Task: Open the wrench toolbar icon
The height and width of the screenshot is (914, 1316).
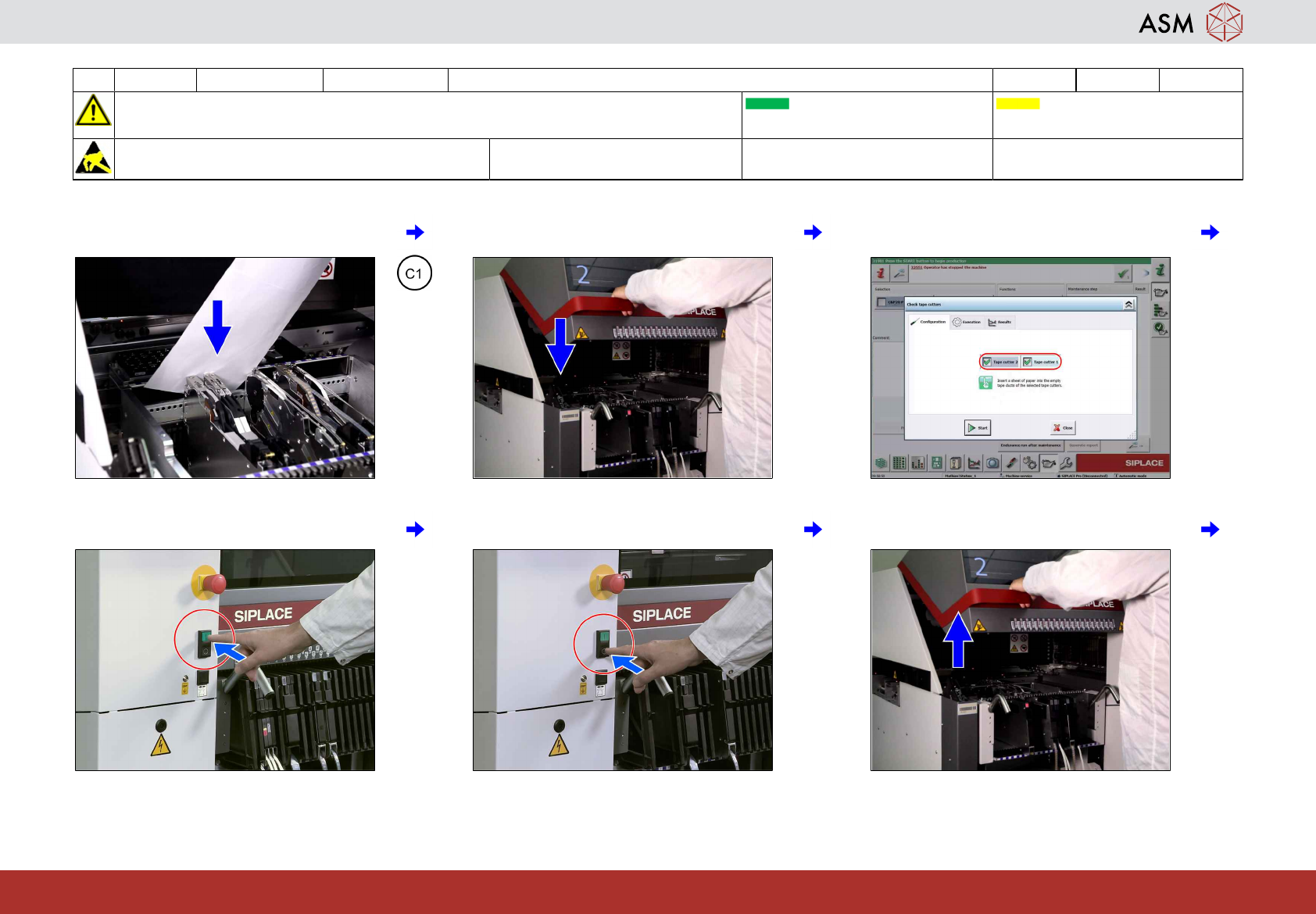Action: (x=1067, y=463)
